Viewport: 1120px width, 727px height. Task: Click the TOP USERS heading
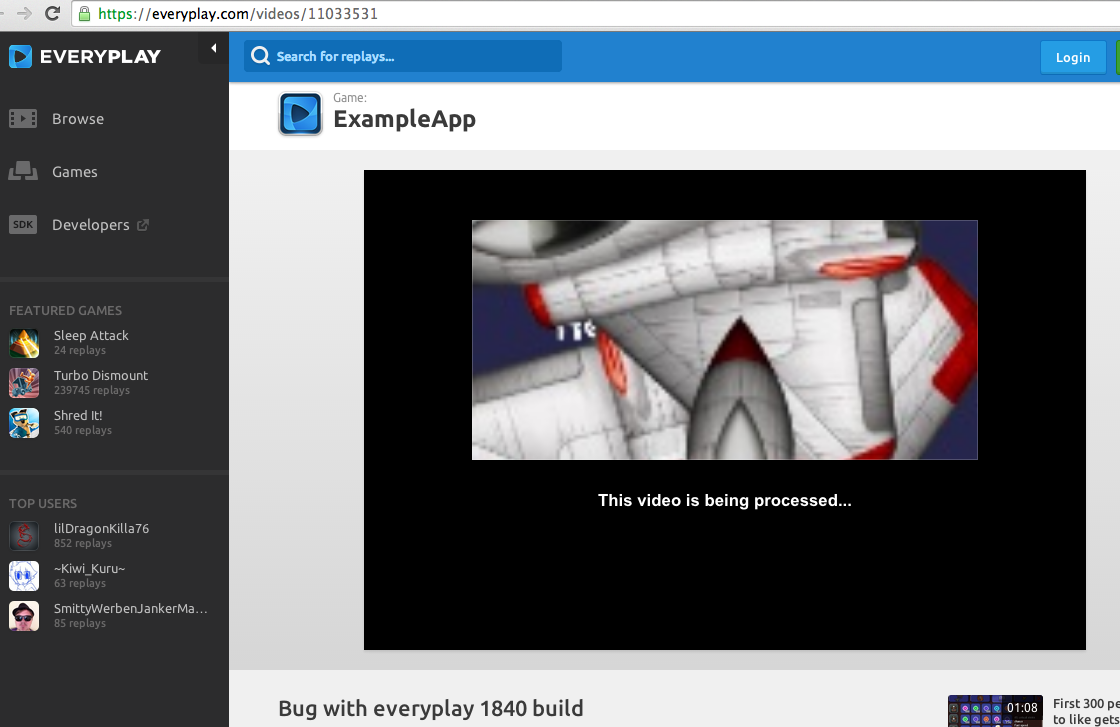click(43, 503)
